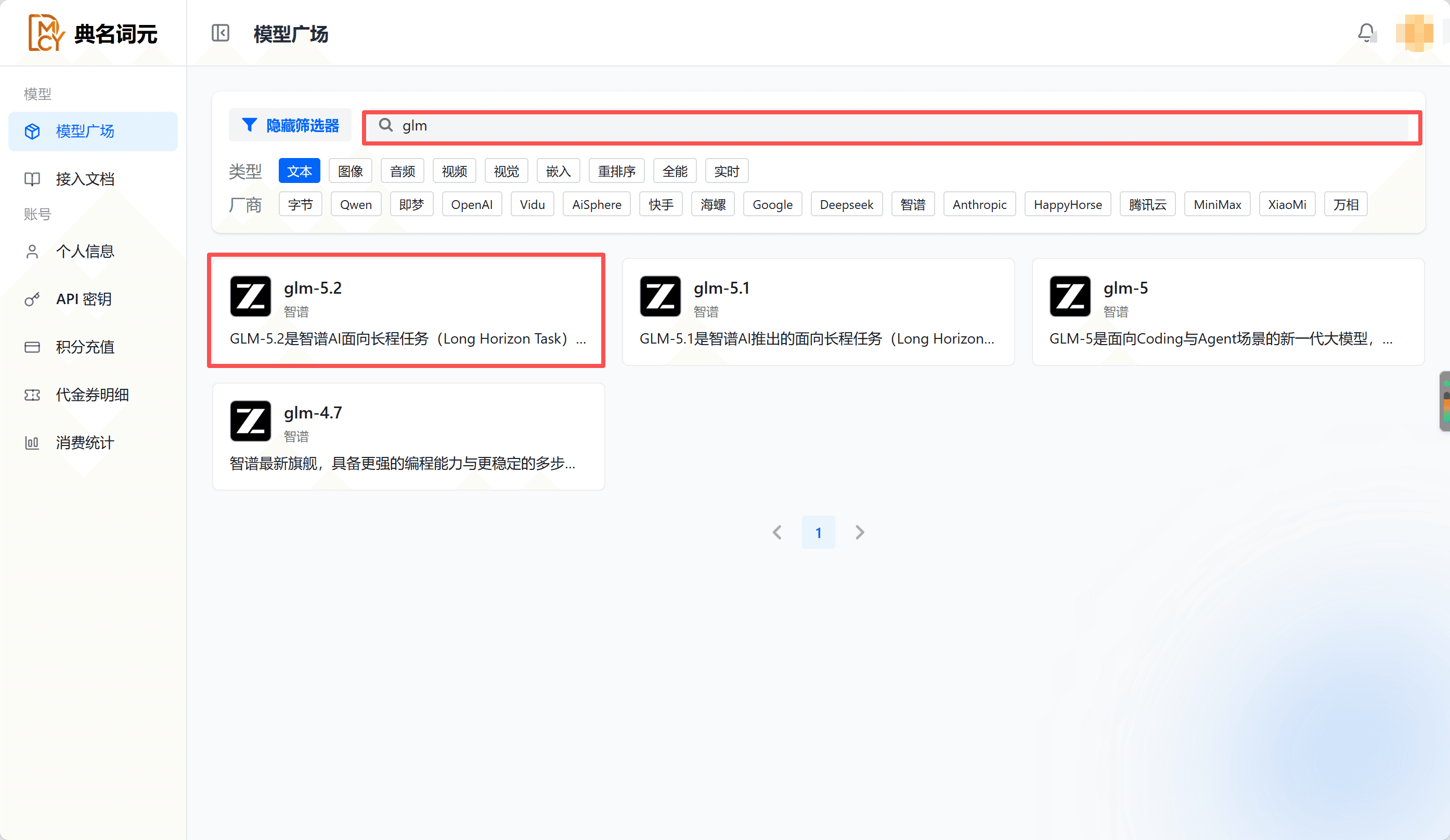
Task: Open the glm-5.1 model title
Action: click(721, 288)
